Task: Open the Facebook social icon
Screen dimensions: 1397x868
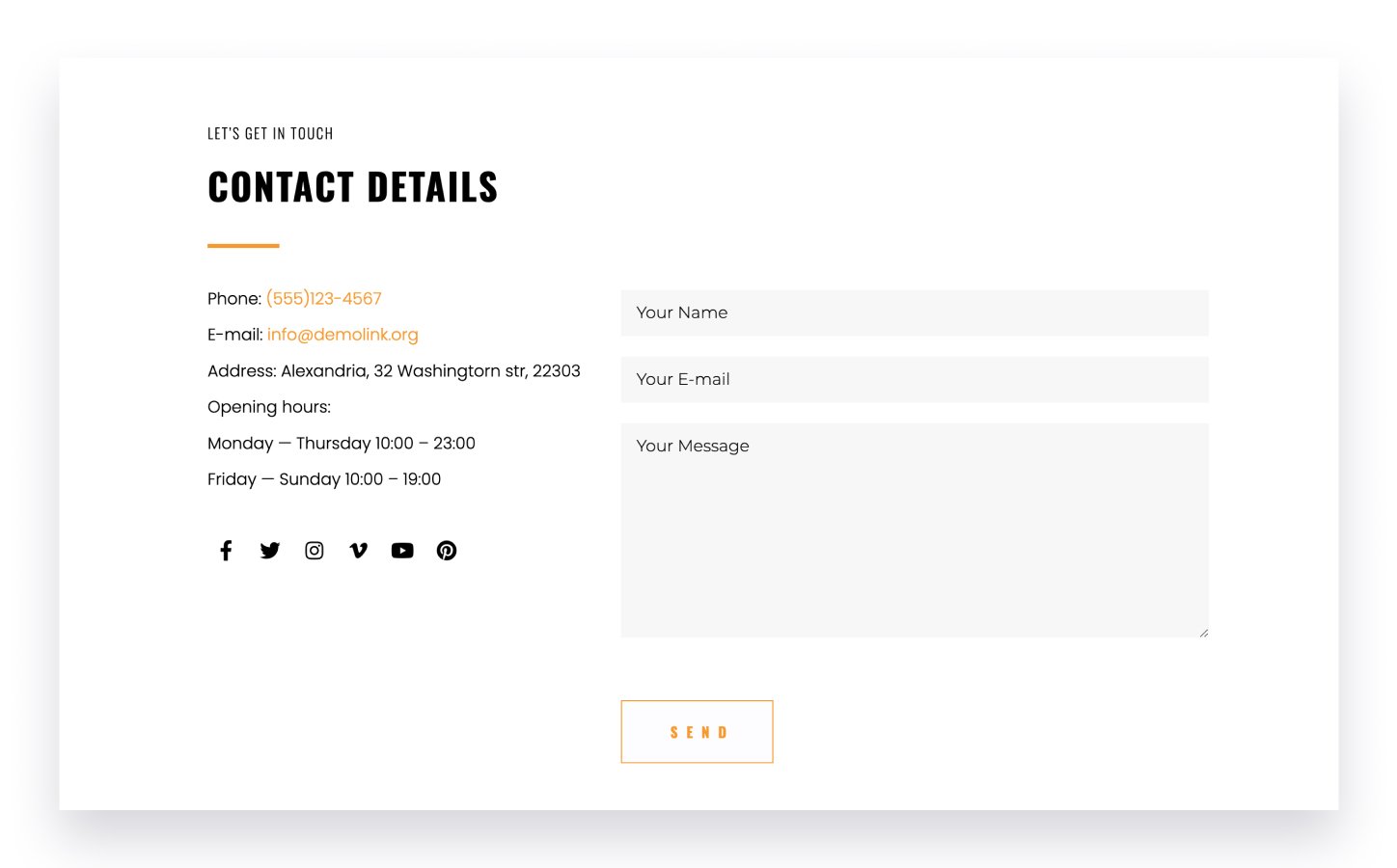Action: click(226, 551)
